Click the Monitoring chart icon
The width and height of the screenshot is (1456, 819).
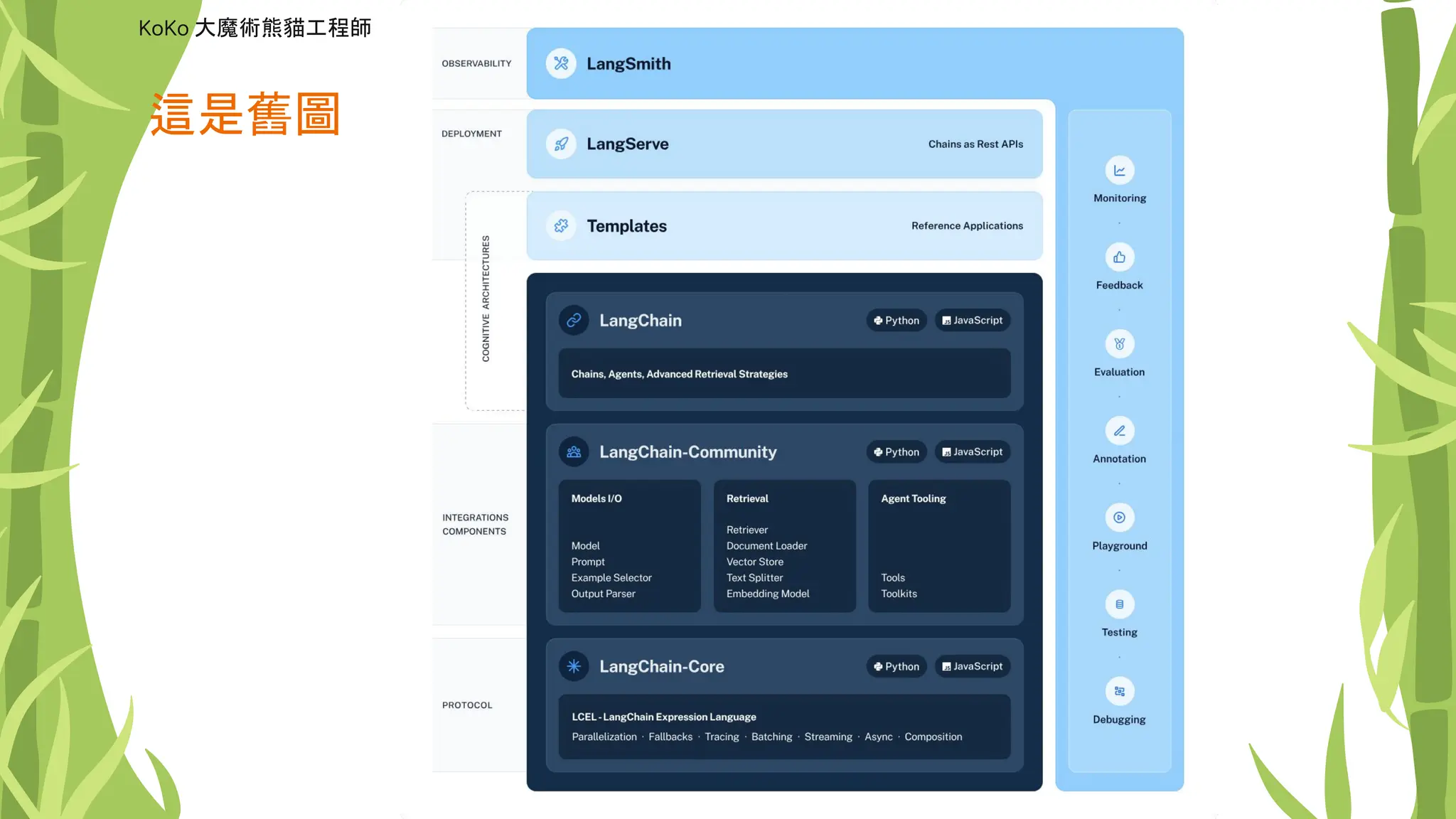(x=1119, y=171)
